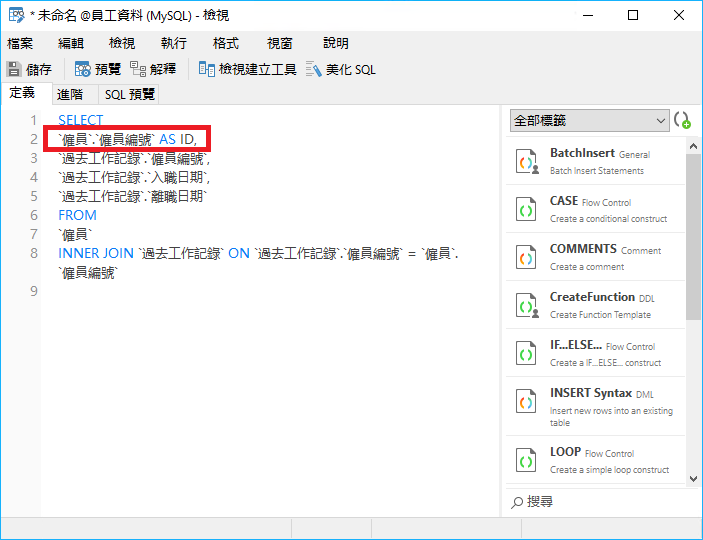Open the 編輯 (Edit) menu
The image size is (703, 540).
(71, 43)
